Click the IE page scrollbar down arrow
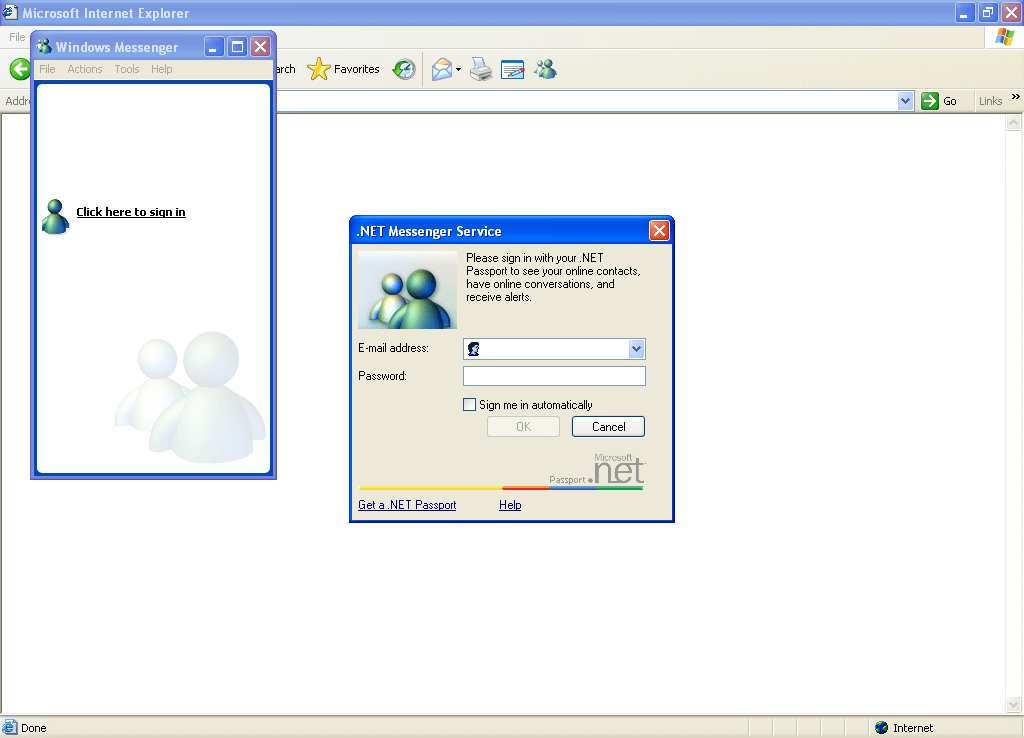This screenshot has height=738, width=1024. pyautogui.click(x=1014, y=704)
